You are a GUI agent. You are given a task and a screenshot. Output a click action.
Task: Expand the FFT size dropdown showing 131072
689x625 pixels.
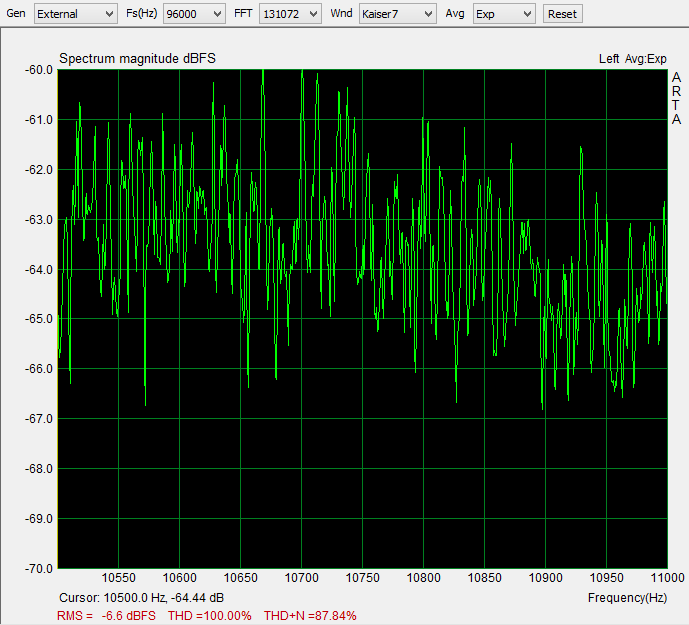tap(290, 14)
